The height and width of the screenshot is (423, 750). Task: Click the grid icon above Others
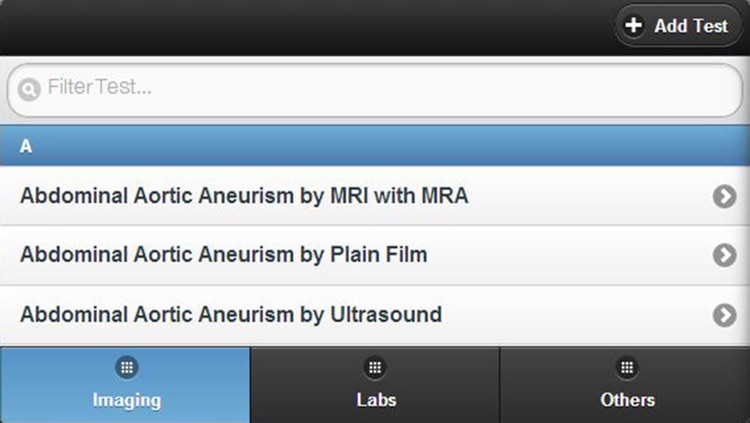[627, 367]
